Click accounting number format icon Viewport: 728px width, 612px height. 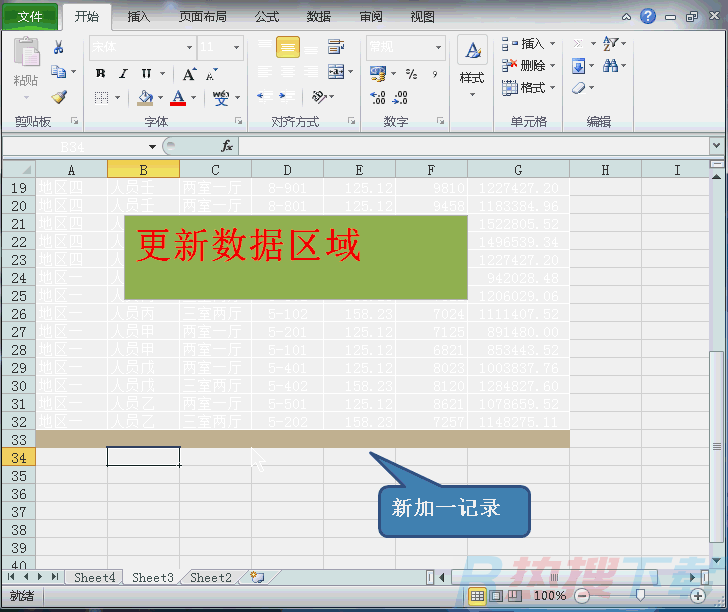378,73
